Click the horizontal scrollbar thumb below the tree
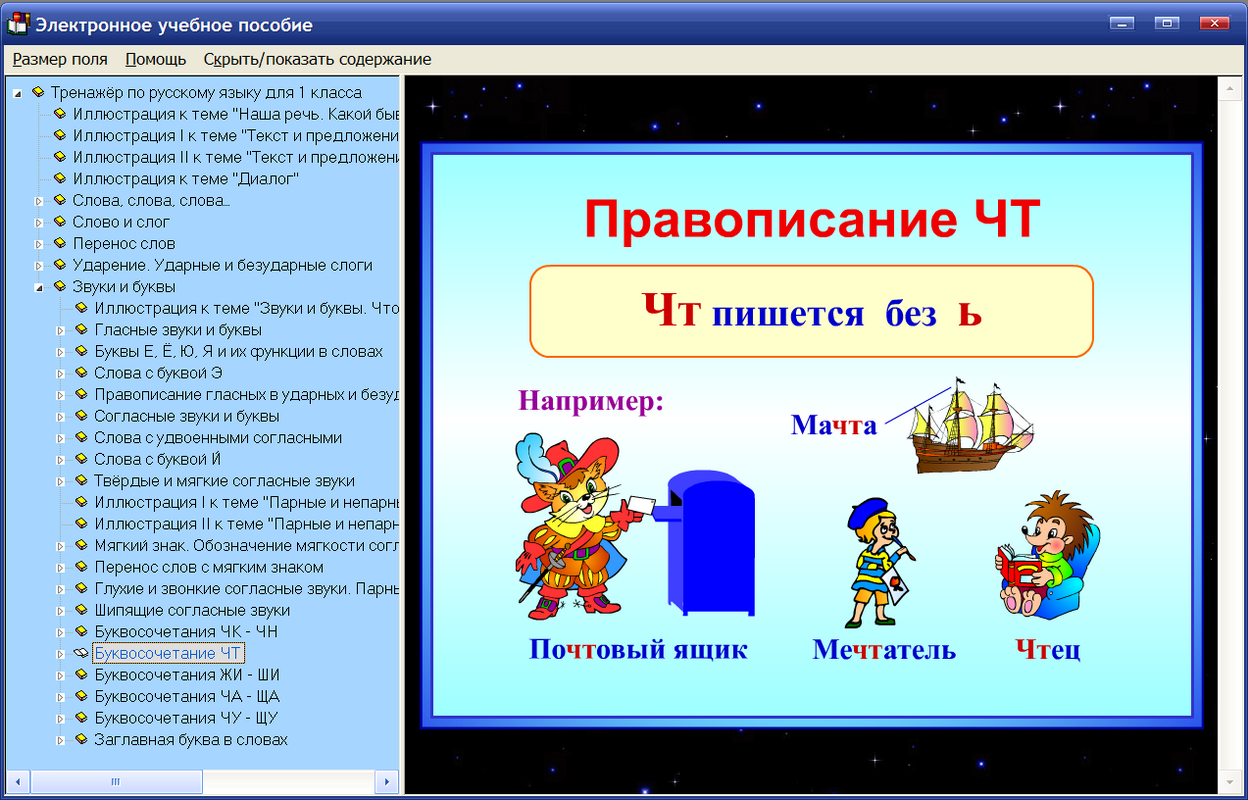This screenshot has width=1248, height=800. tap(115, 781)
